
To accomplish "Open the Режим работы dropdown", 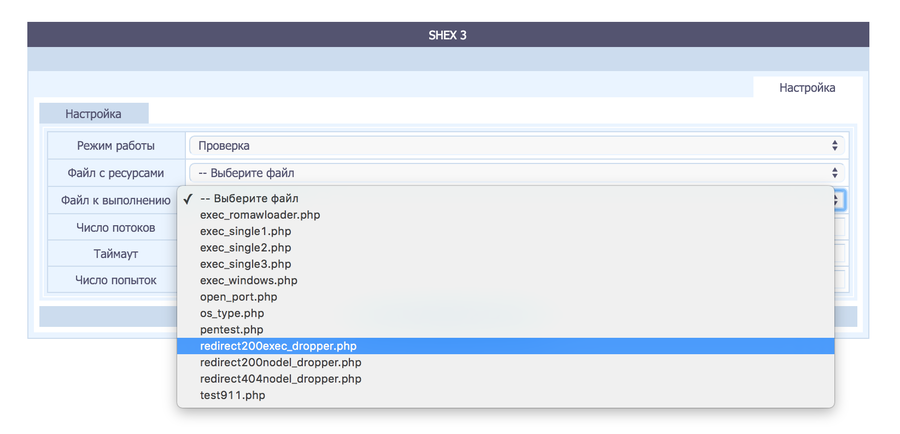I will pyautogui.click(x=516, y=146).
